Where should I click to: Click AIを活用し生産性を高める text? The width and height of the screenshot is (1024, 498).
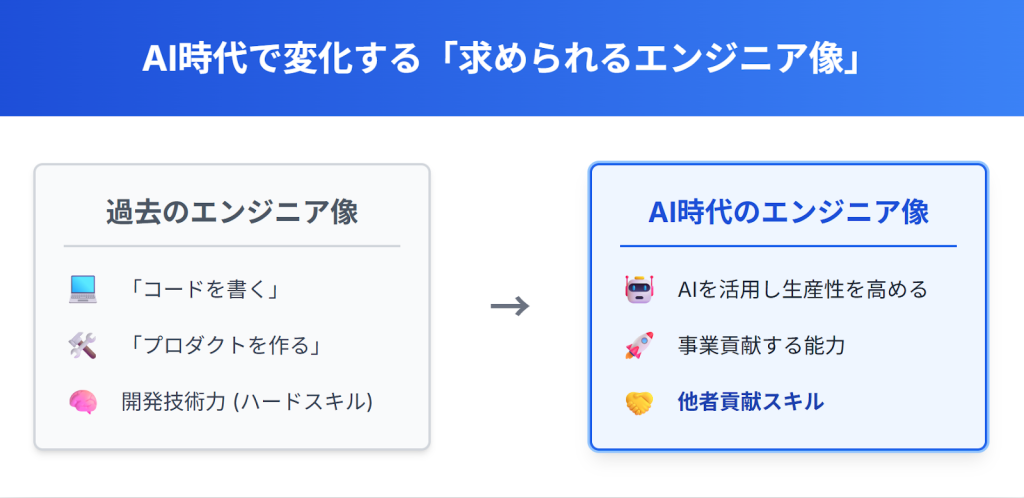[803, 290]
